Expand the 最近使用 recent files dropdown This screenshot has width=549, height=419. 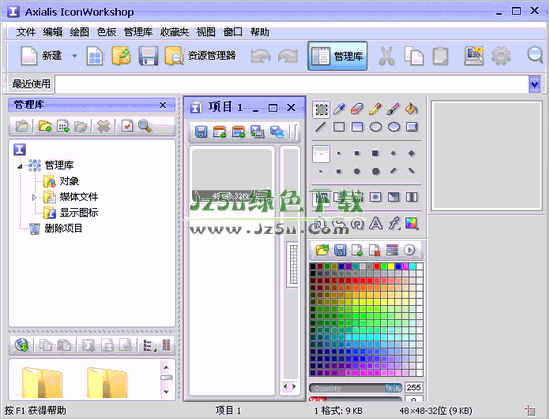click(x=534, y=84)
